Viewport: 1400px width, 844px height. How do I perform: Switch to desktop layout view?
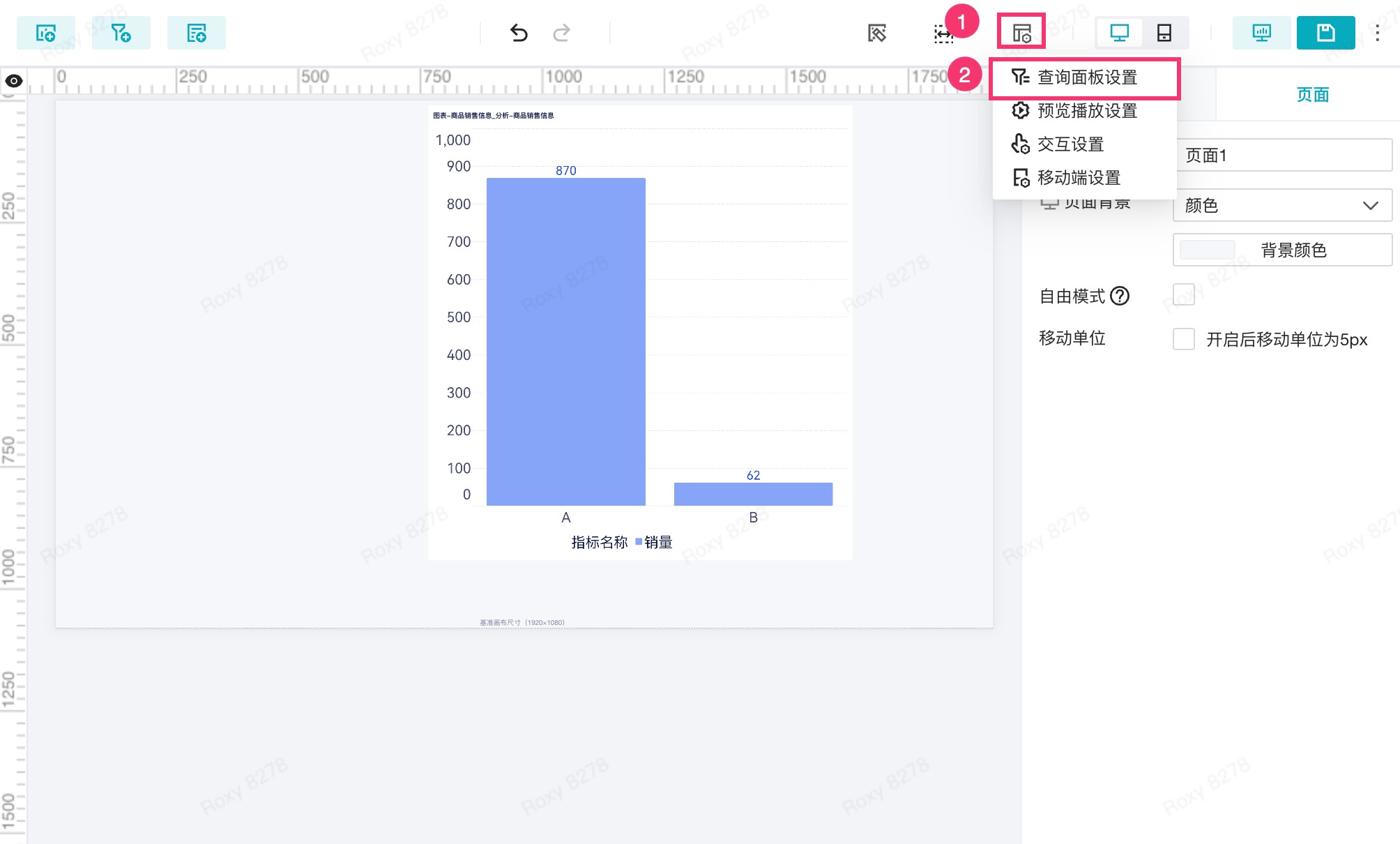tap(1119, 33)
